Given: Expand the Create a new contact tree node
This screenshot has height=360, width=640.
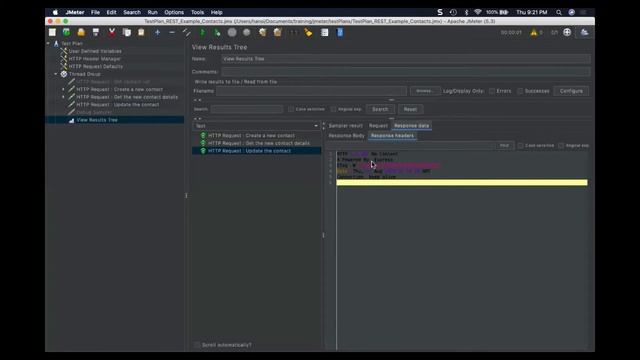Looking at the screenshot, I should 63,89.
